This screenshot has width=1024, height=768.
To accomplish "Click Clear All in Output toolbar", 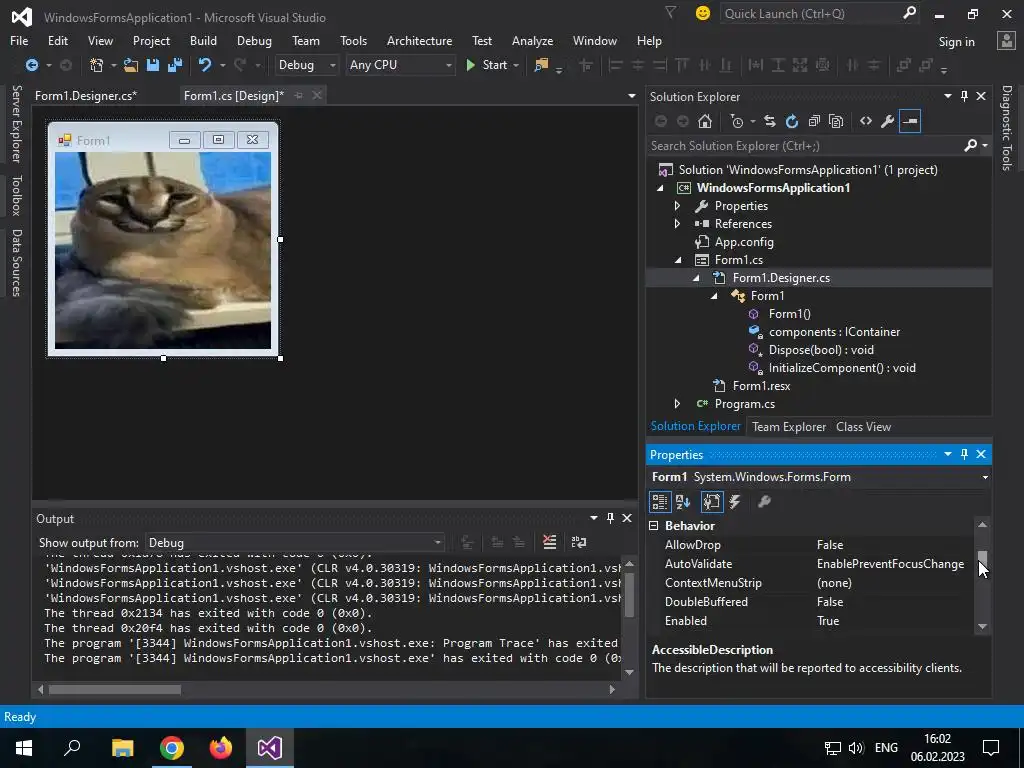I will (550, 542).
